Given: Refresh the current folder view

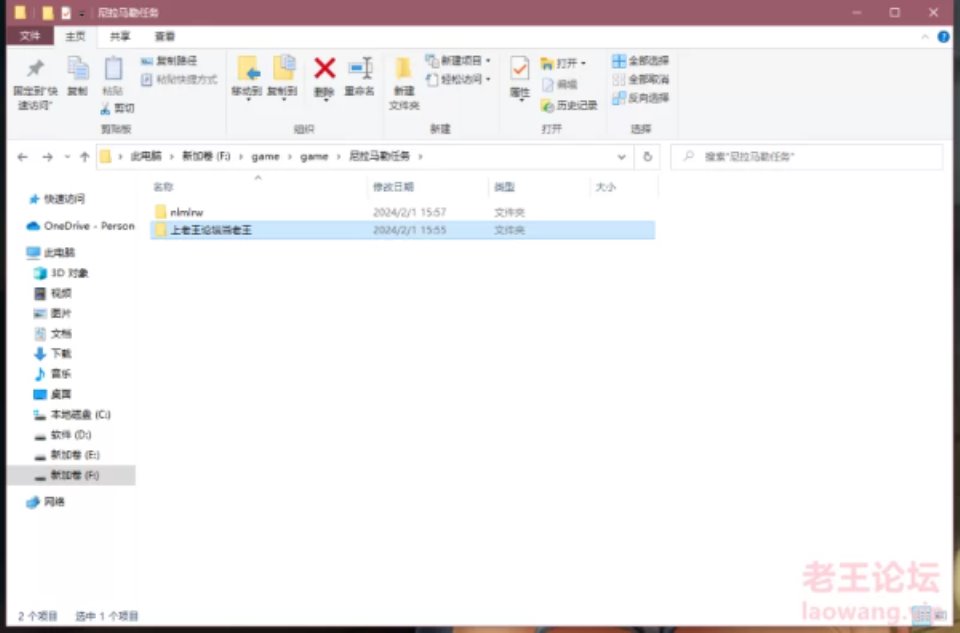Looking at the screenshot, I should (648, 157).
